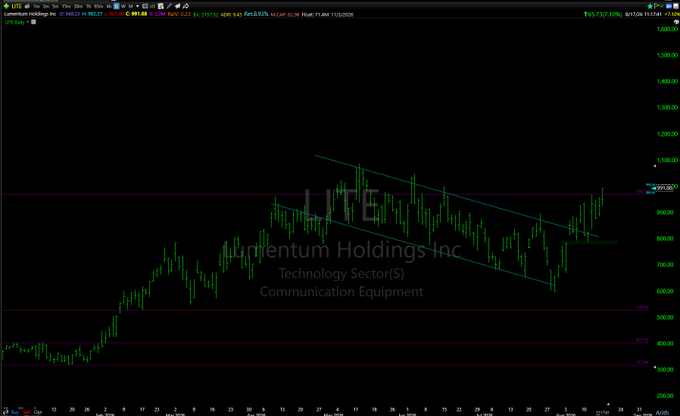680x416 pixels.
Task: Toggle the Arith scale label at bottom right
Action: tap(662, 413)
